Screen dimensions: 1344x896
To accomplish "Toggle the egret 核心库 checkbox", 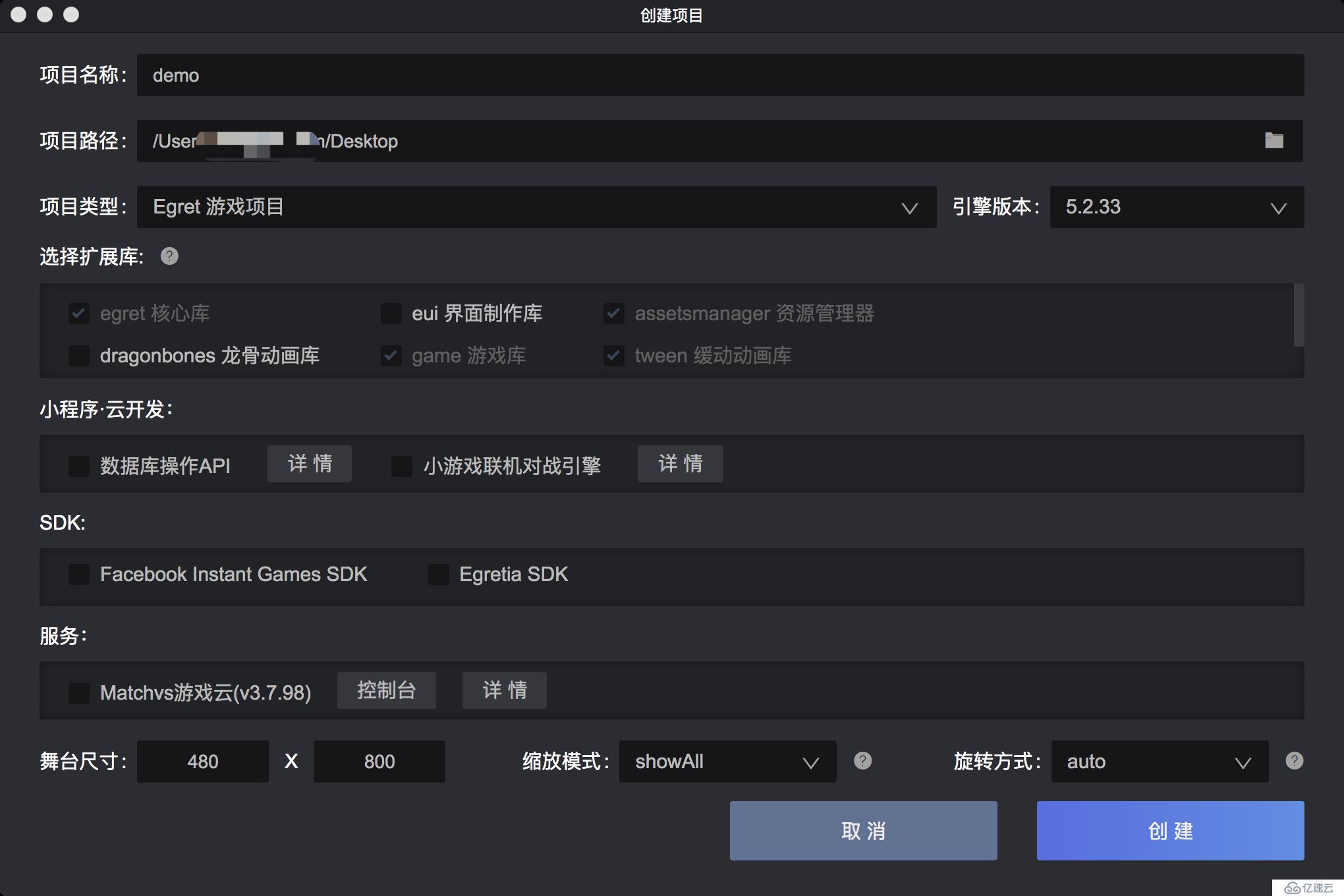I will pos(79,314).
